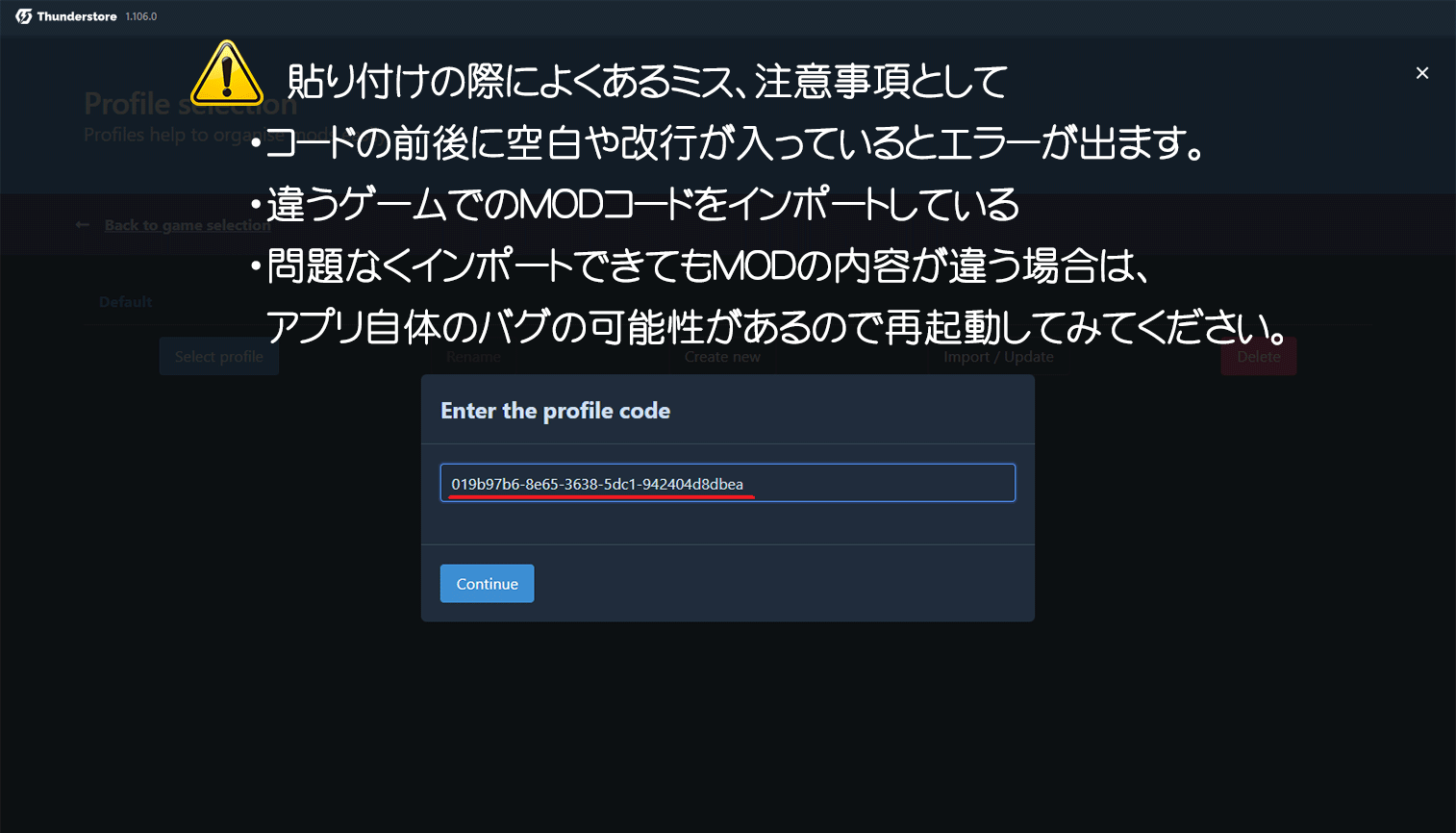Screen dimensions: 1456x833
Task: Click the Thunderstore app name text
Action: pos(77,16)
